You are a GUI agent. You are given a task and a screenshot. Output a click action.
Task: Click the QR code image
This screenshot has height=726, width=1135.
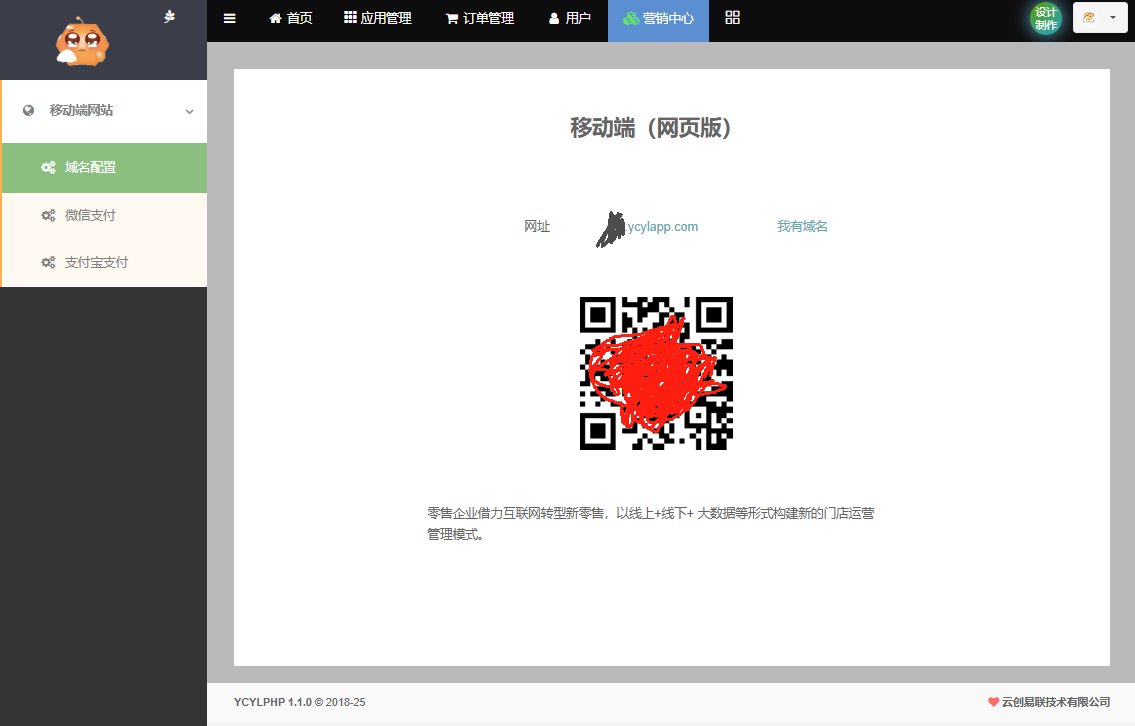click(656, 373)
